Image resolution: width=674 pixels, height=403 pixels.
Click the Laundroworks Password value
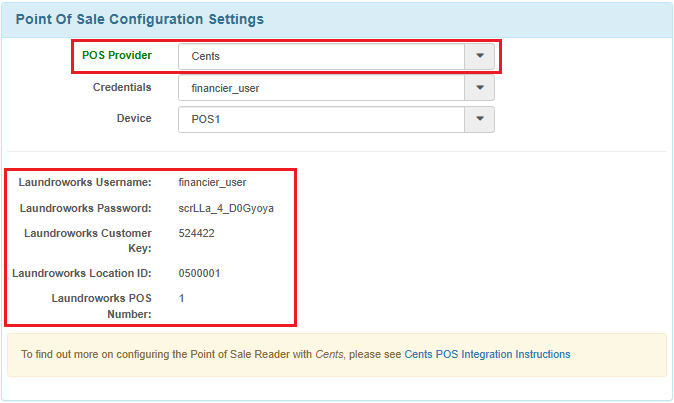click(226, 208)
